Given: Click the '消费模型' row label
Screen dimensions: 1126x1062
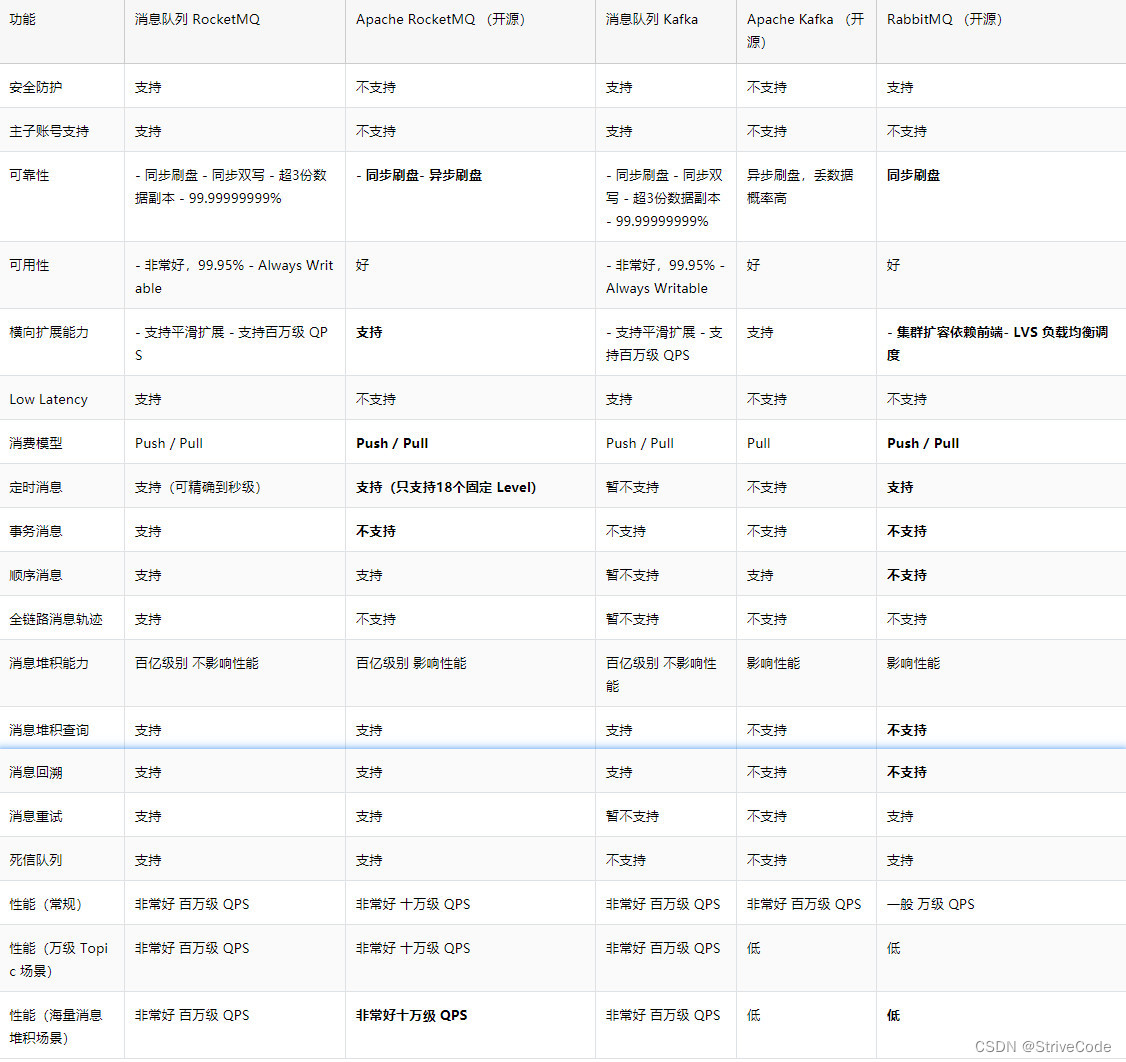Looking at the screenshot, I should coord(36,443).
